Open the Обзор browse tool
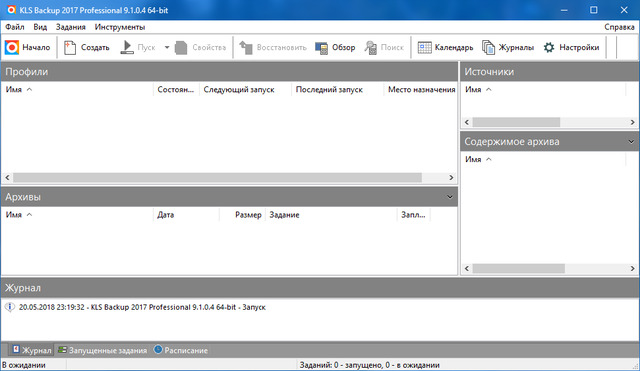Screen dimensions: 640x371 point(321,48)
